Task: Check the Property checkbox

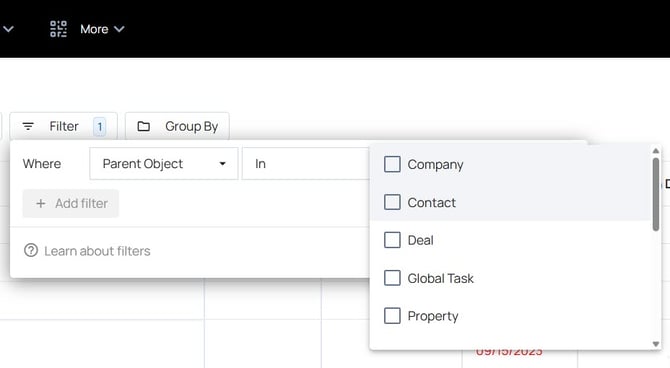Action: [392, 316]
